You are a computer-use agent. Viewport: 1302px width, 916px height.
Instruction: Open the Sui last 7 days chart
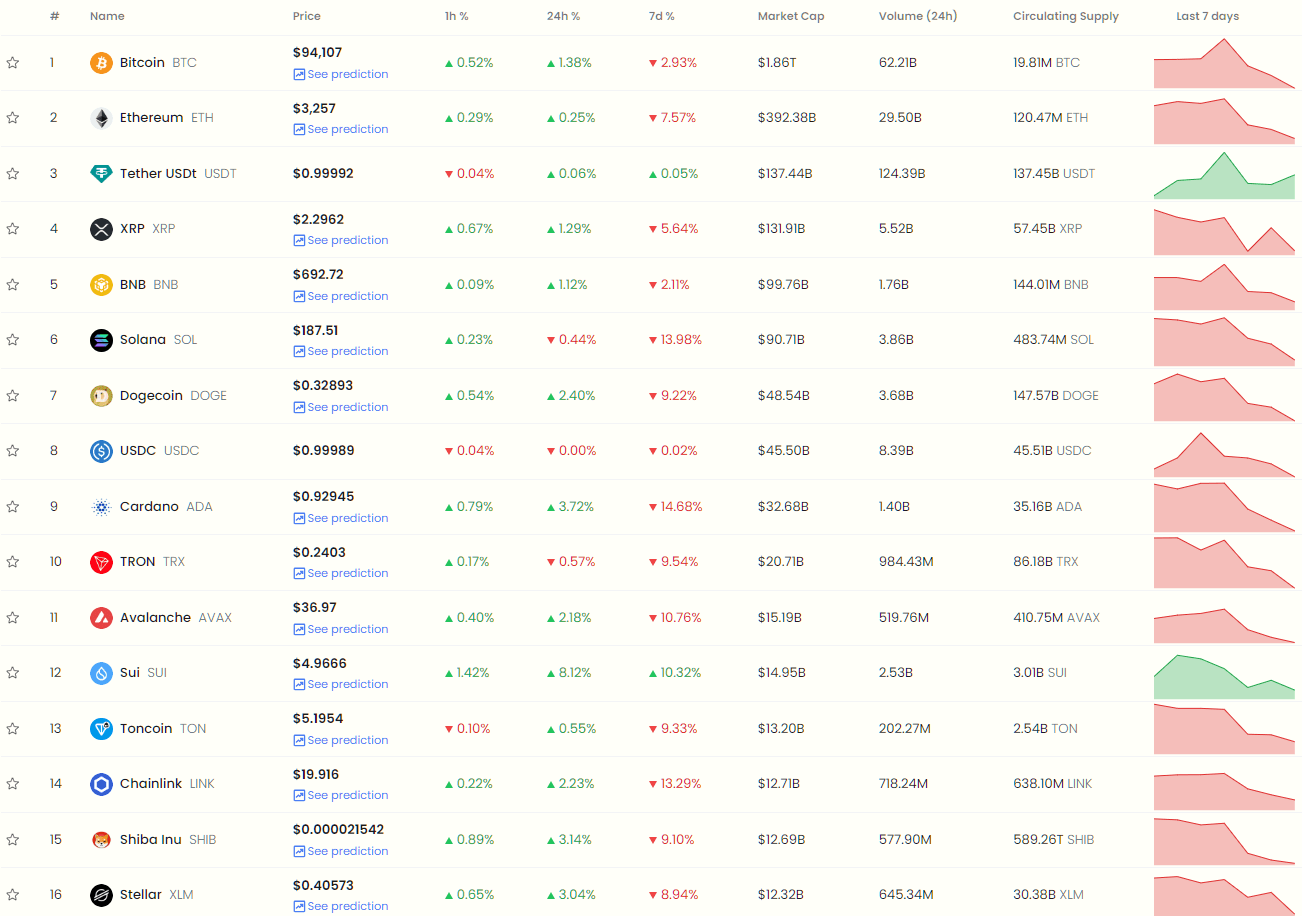1224,676
